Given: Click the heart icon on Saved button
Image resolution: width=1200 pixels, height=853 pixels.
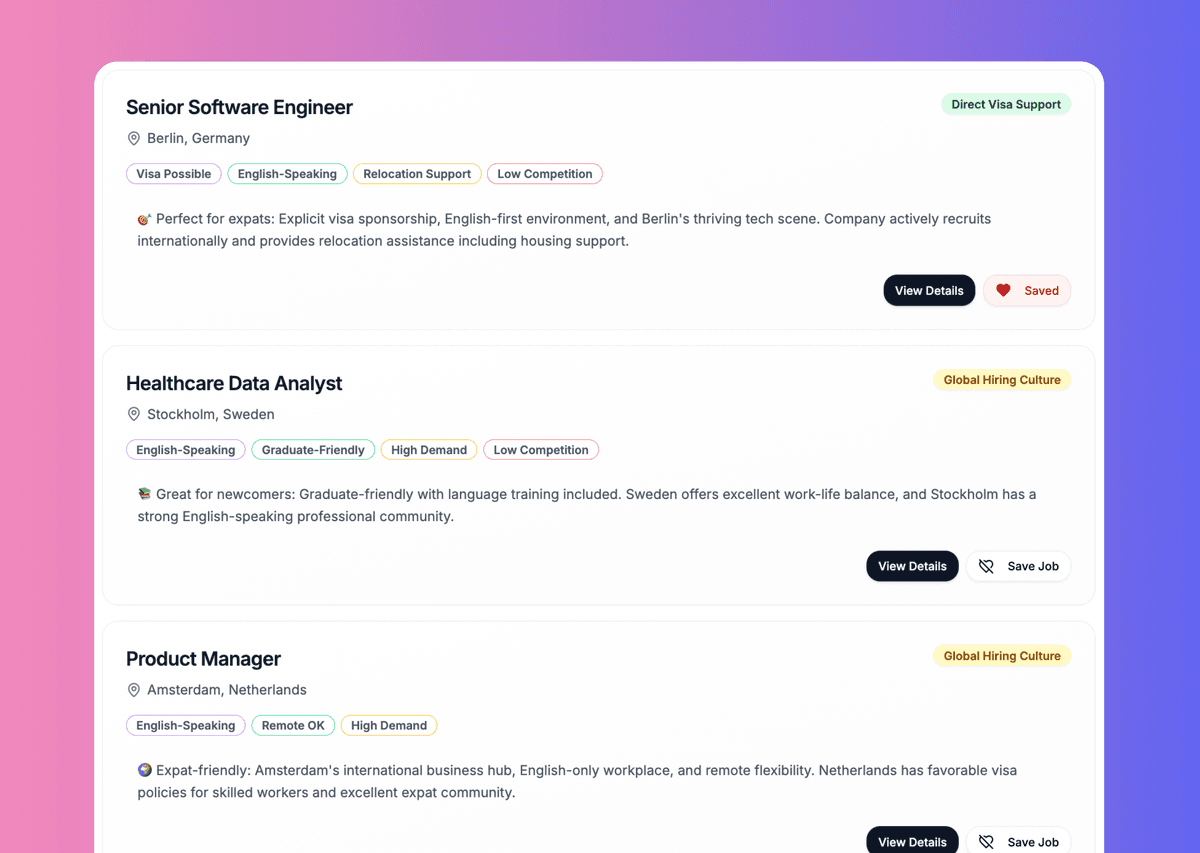Looking at the screenshot, I should click(1003, 291).
